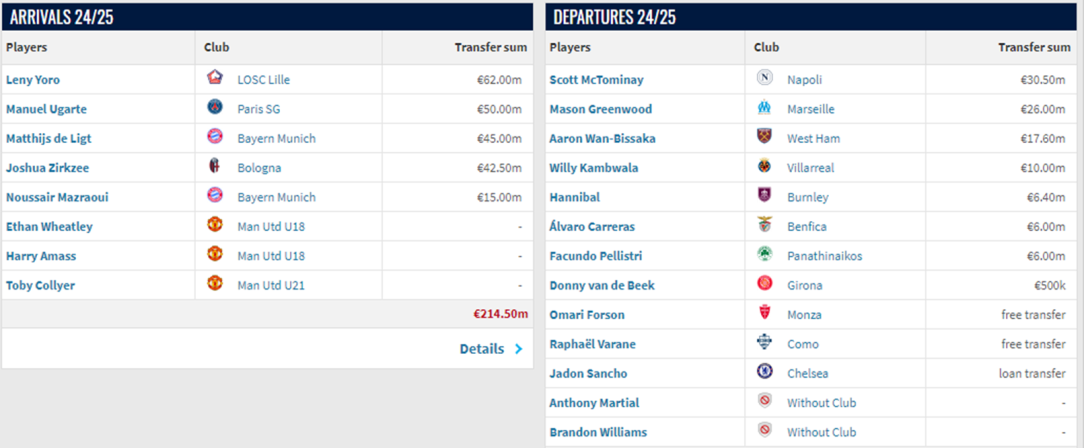The height and width of the screenshot is (448, 1084).
Task: Click the Napoli crest icon
Action: (764, 79)
